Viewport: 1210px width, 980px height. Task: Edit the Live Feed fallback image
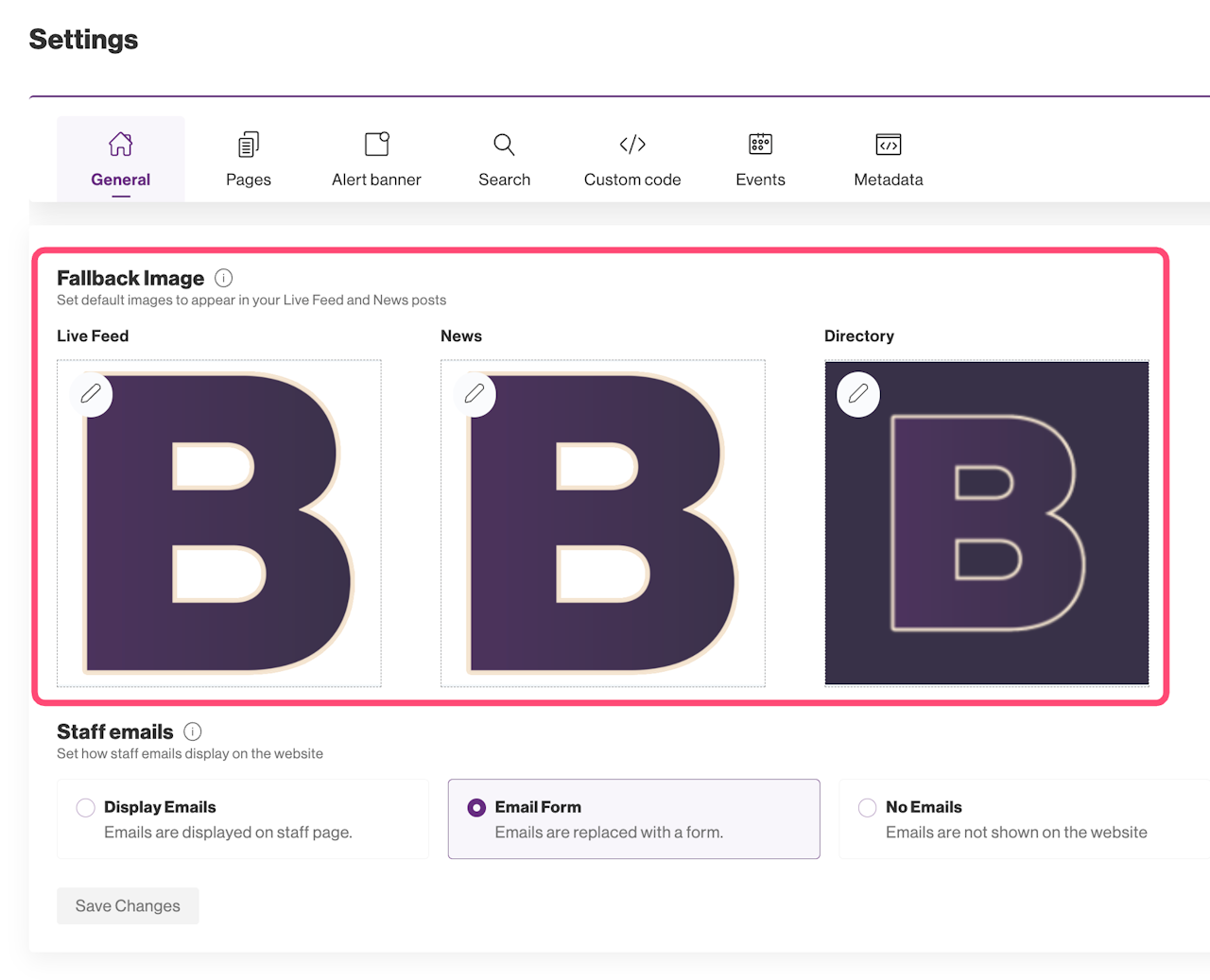click(x=91, y=394)
